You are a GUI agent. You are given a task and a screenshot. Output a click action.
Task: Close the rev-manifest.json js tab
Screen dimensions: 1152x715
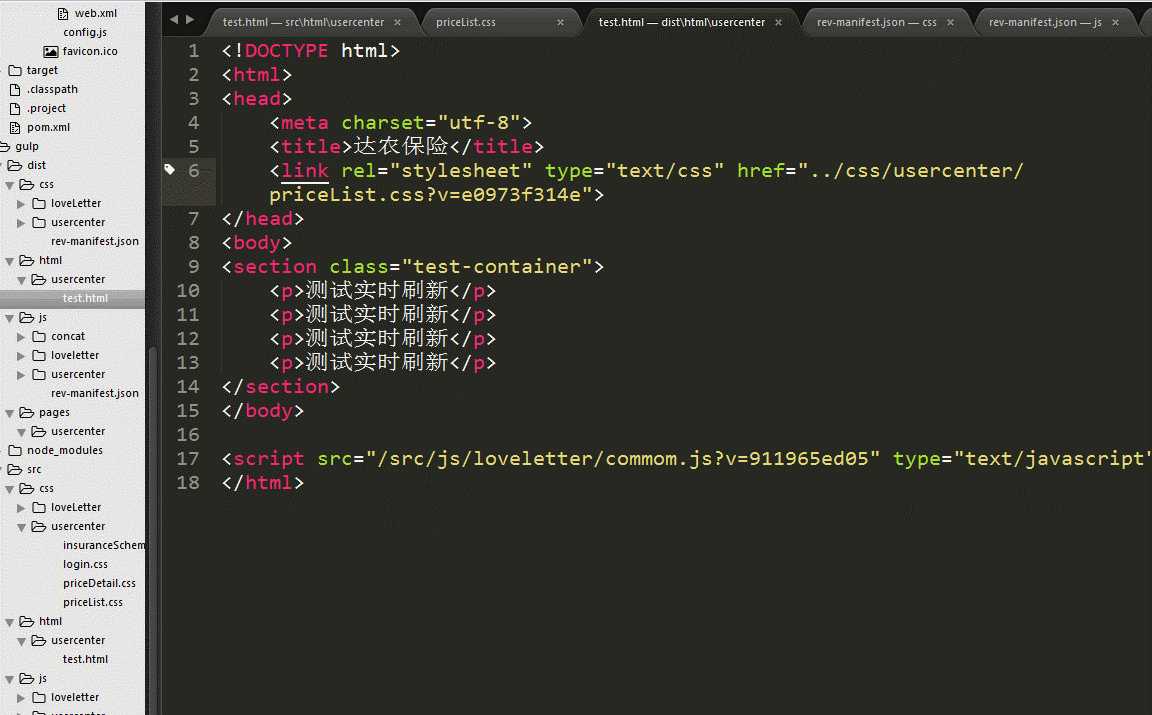click(x=1115, y=23)
